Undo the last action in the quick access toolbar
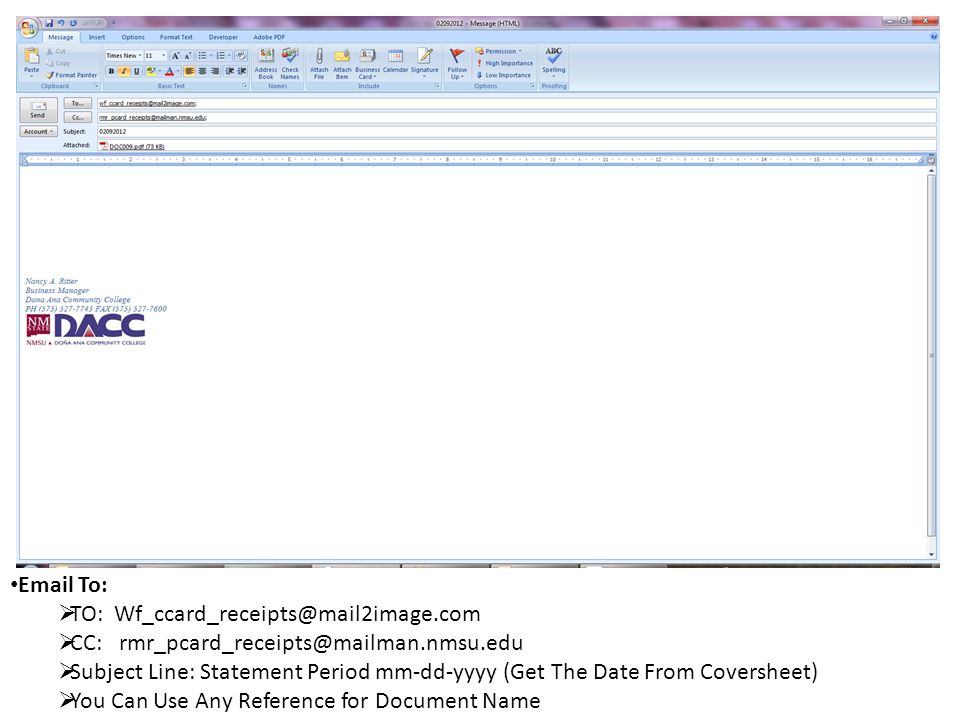Viewport: 960px width, 720px height. pos(61,23)
